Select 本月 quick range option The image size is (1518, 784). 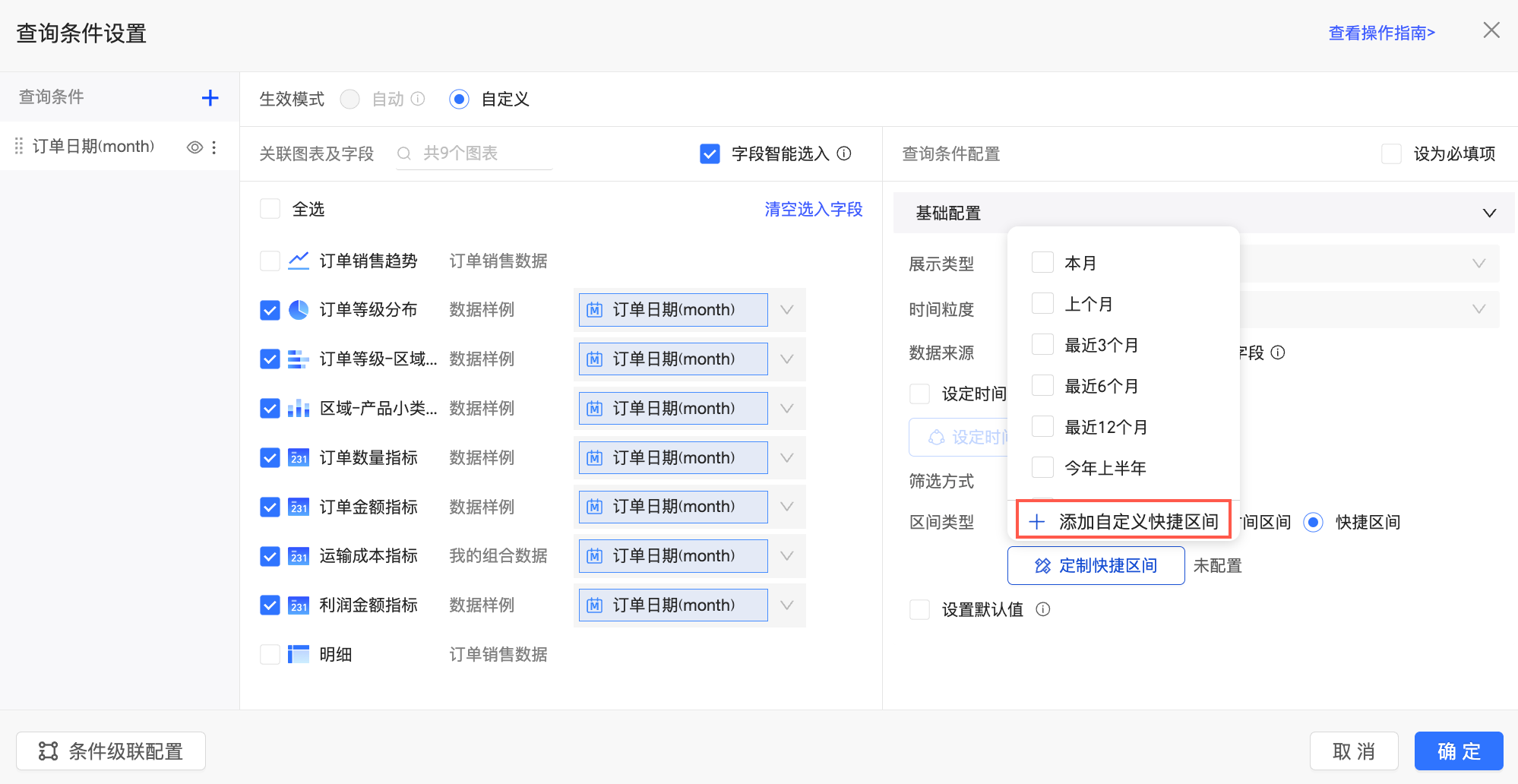[x=1042, y=263]
